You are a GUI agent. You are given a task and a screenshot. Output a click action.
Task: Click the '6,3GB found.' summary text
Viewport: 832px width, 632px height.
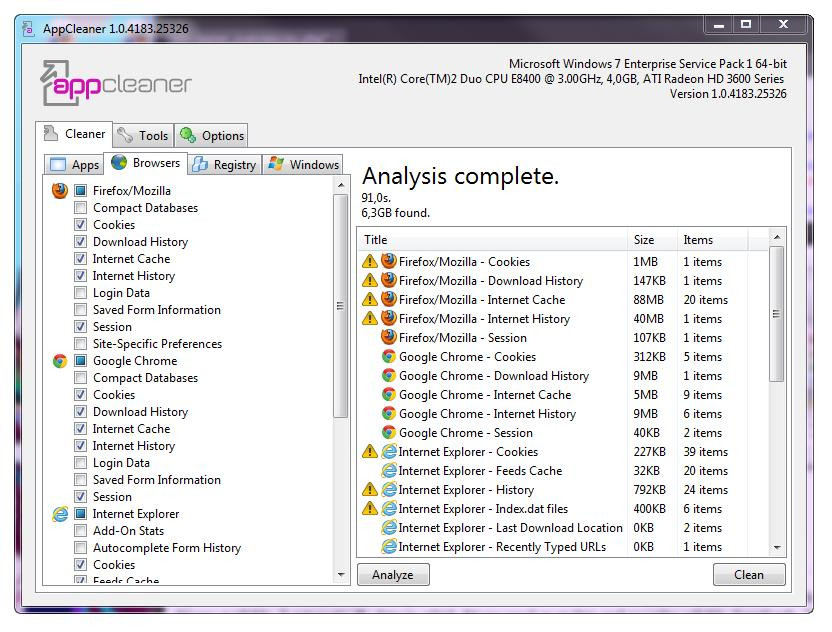[395, 213]
